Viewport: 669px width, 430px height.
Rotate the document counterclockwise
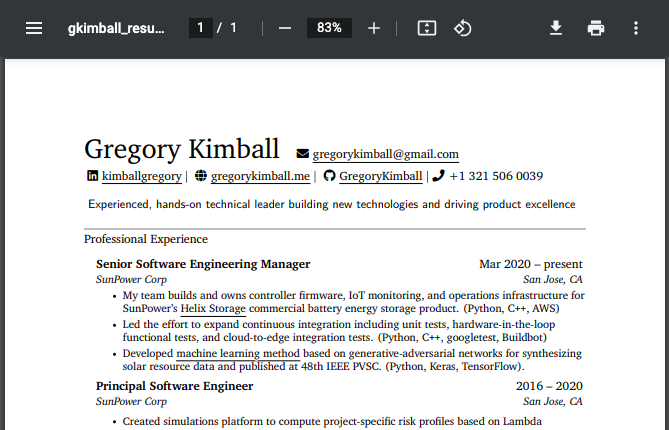[462, 28]
